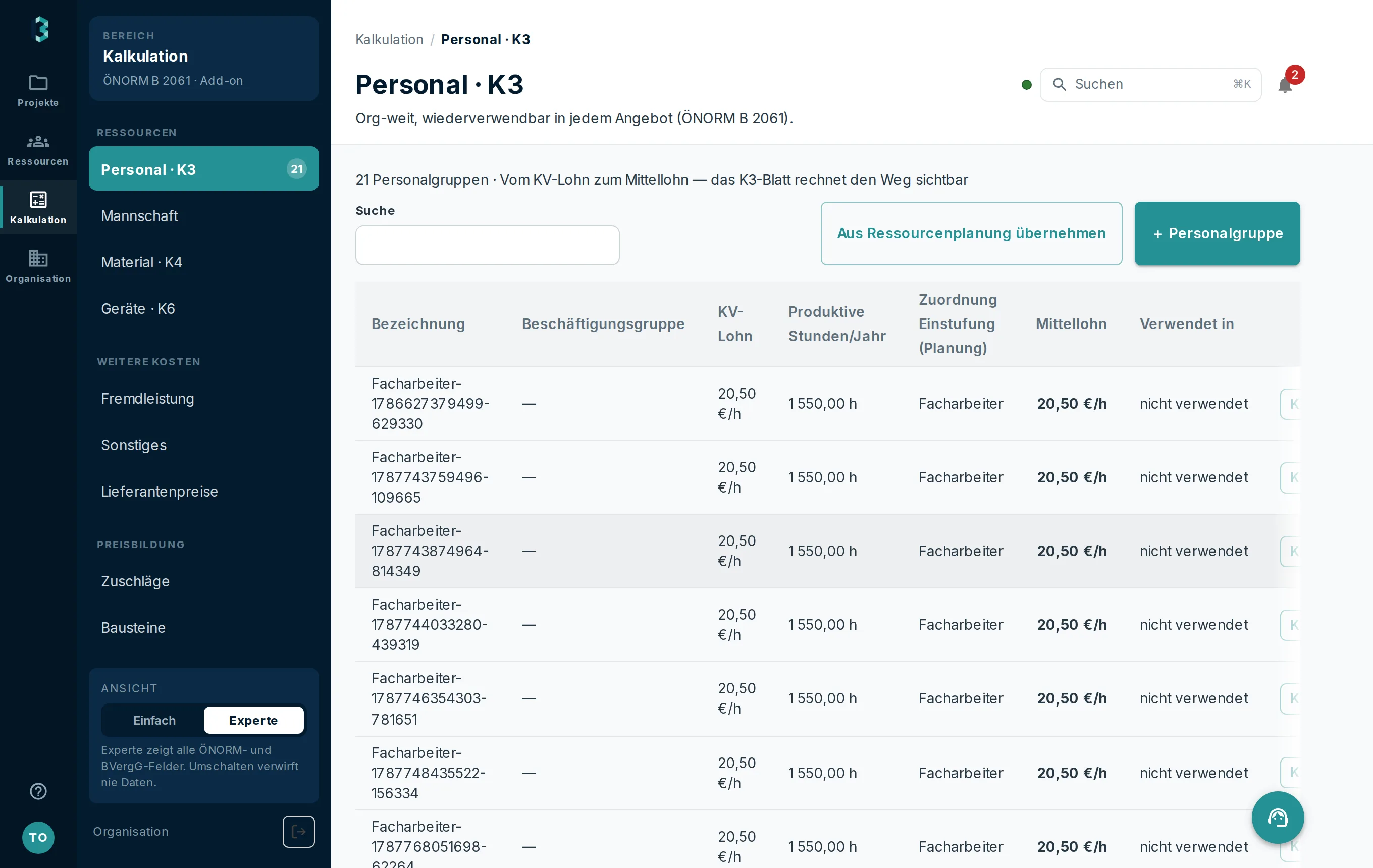Click the Beschäftigungsgruppe column header
This screenshot has height=868, width=1373.
click(603, 323)
